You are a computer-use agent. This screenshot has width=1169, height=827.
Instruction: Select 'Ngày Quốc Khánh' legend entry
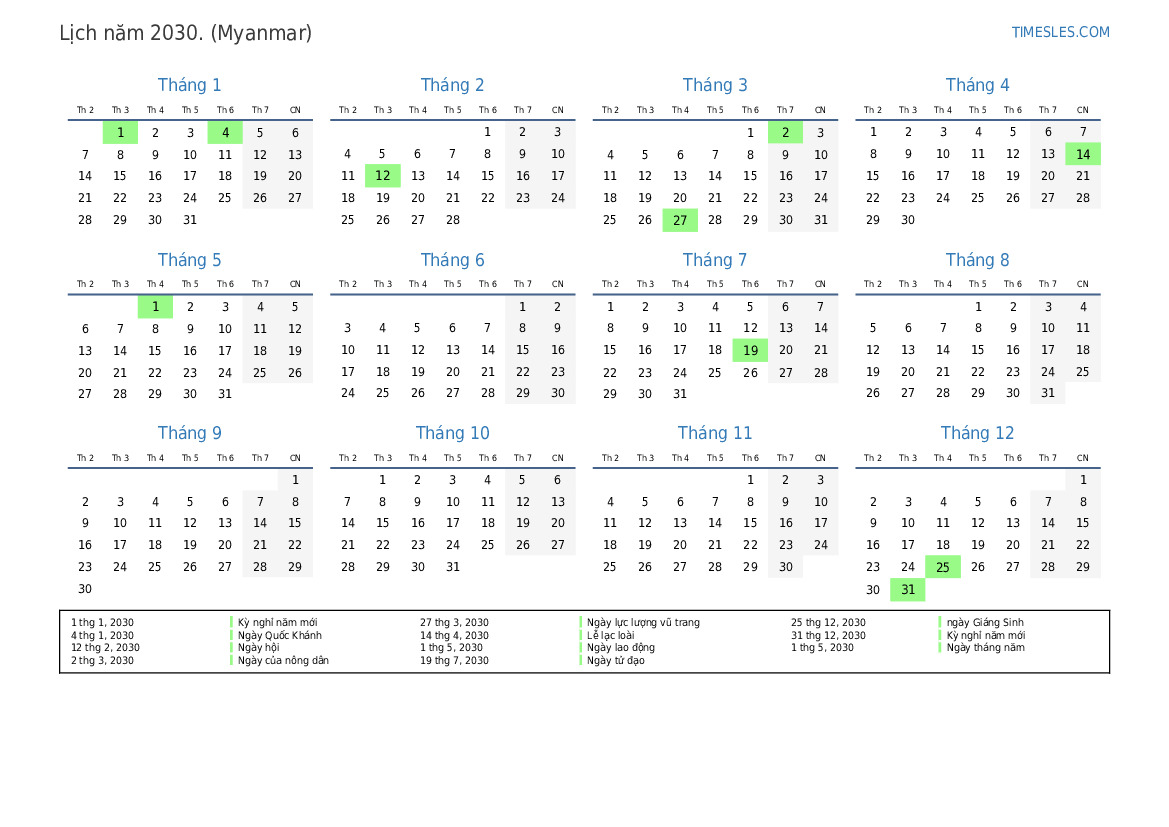coord(280,635)
